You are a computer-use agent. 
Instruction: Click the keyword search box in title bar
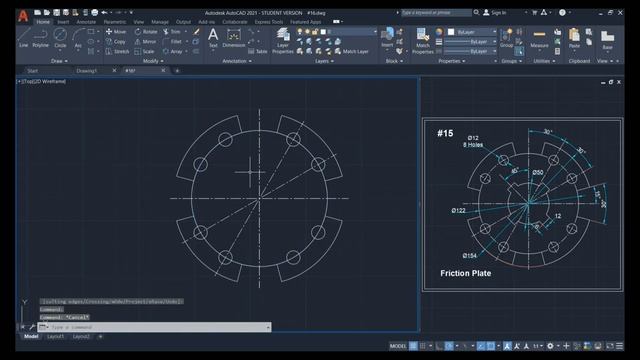(436, 13)
